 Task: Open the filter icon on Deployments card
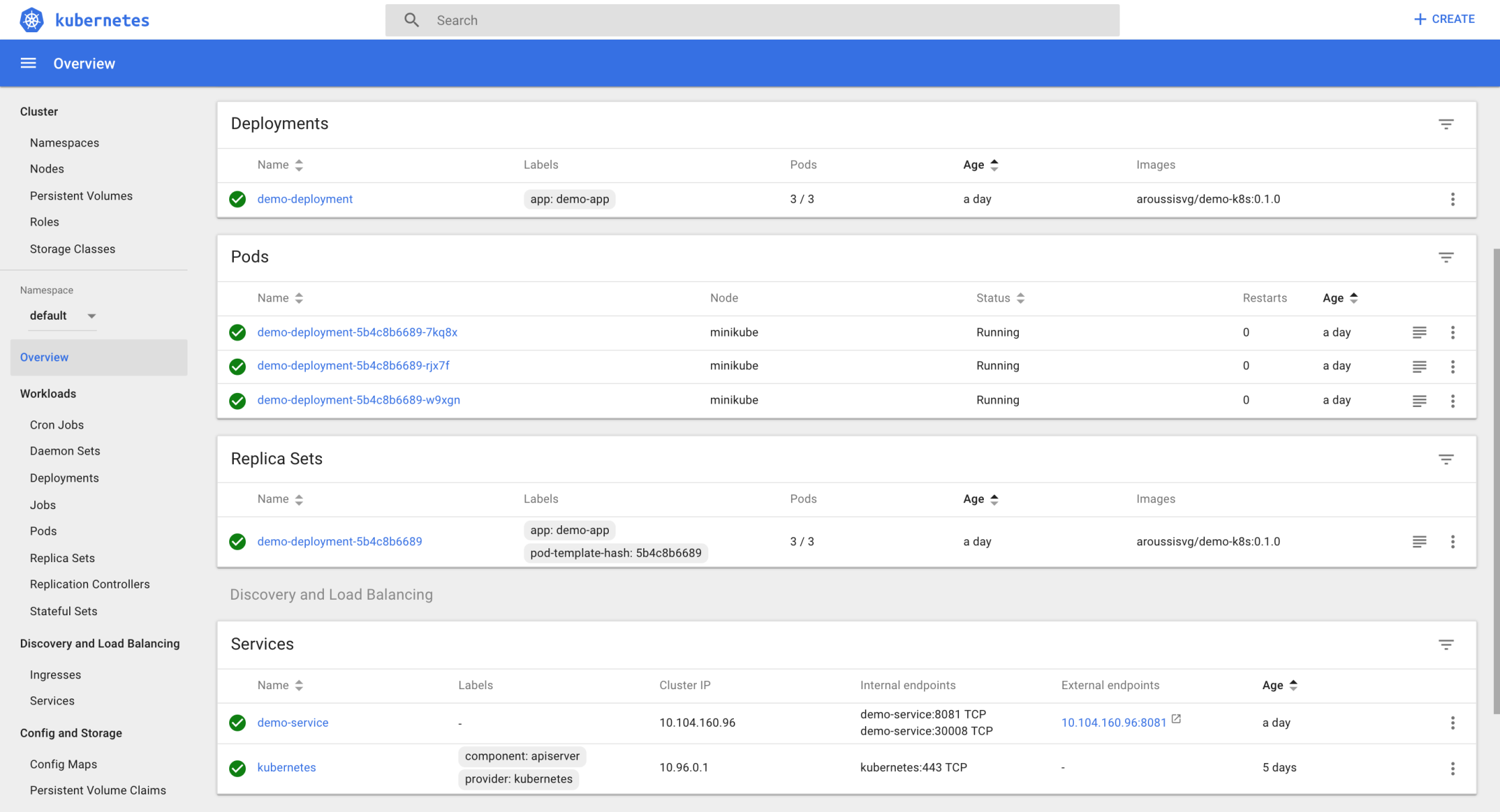coord(1446,124)
